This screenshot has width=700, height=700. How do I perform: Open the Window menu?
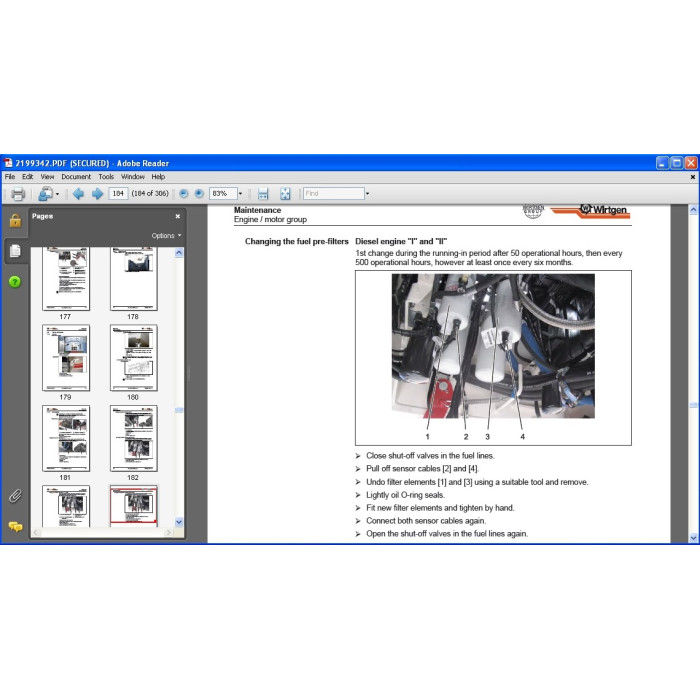(x=133, y=177)
